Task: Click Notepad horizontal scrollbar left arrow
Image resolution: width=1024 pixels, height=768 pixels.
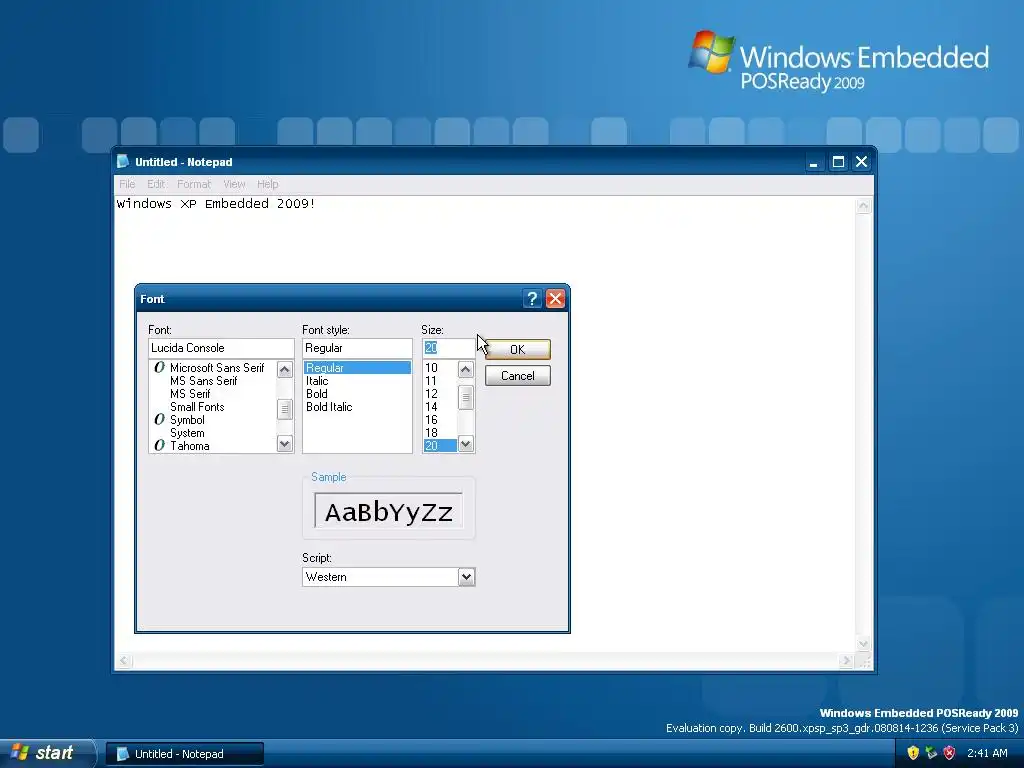Action: pyautogui.click(x=124, y=661)
